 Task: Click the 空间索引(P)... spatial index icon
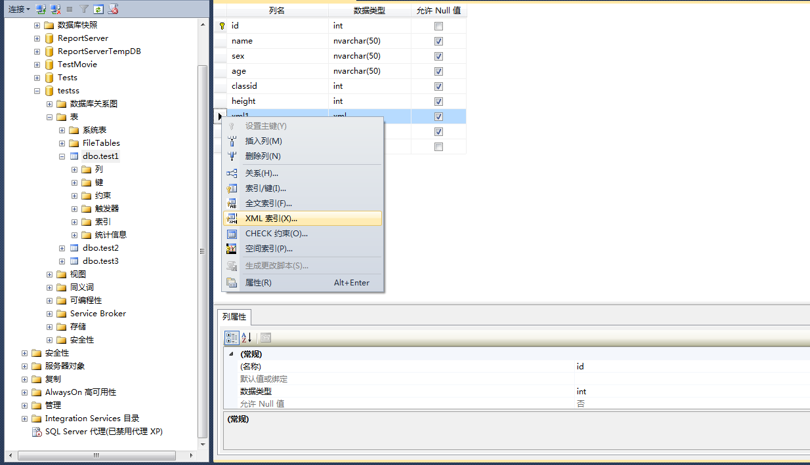(231, 249)
